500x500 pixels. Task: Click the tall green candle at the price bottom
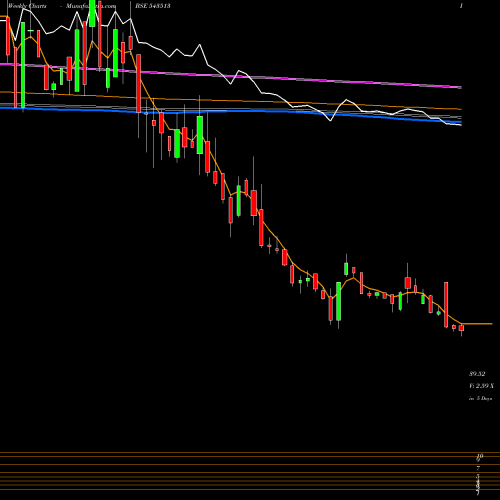point(339,301)
